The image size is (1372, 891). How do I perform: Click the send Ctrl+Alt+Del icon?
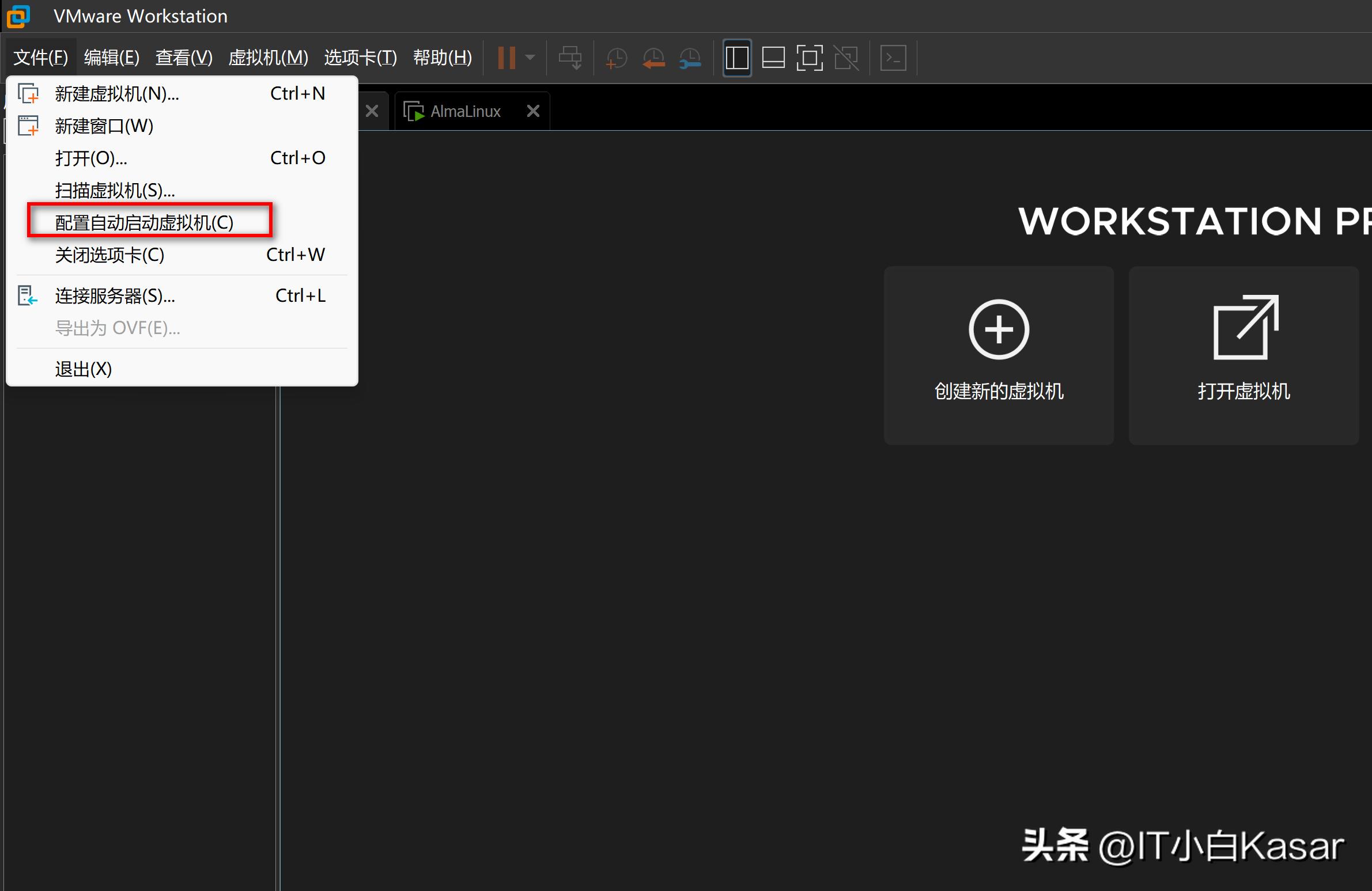(x=569, y=57)
